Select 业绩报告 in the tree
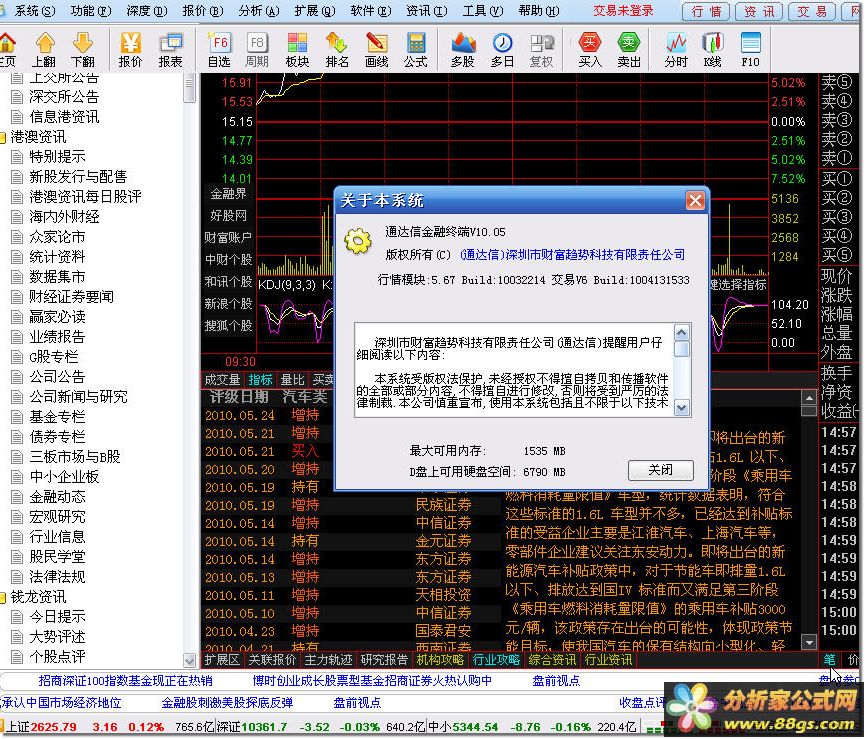The width and height of the screenshot is (866, 739). 57,337
